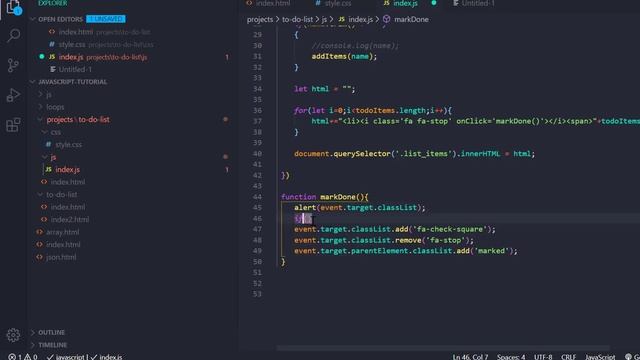Click the function markDone() declaration
This screenshot has width=640, height=360.
click(x=324, y=197)
